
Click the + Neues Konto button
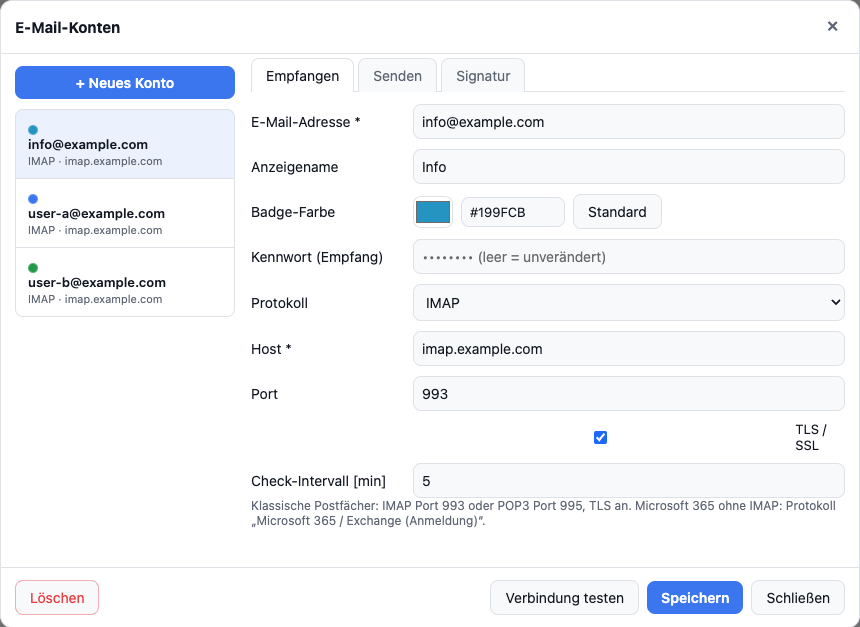point(125,83)
